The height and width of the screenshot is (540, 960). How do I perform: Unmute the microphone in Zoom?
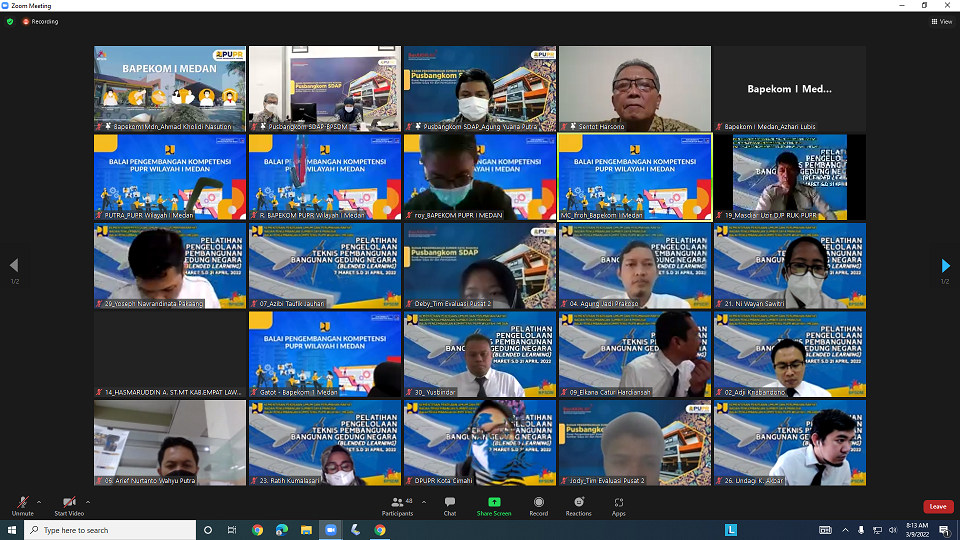point(23,506)
